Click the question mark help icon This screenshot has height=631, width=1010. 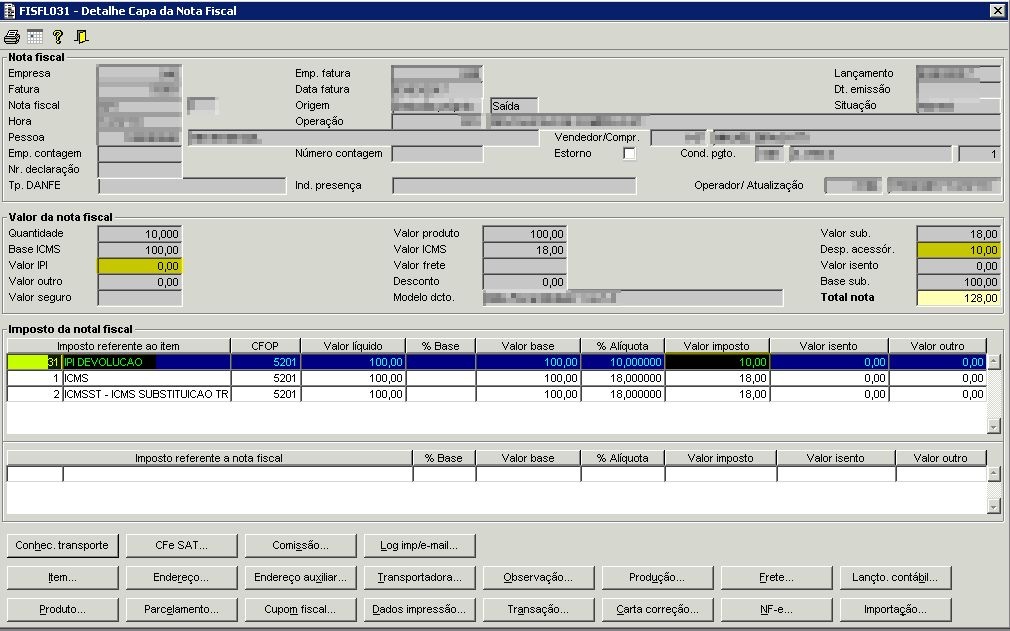tap(58, 37)
